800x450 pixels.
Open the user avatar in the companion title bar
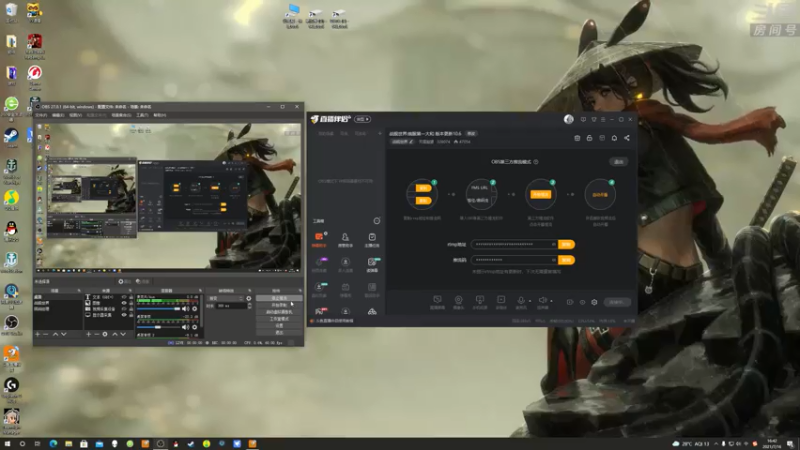568,119
